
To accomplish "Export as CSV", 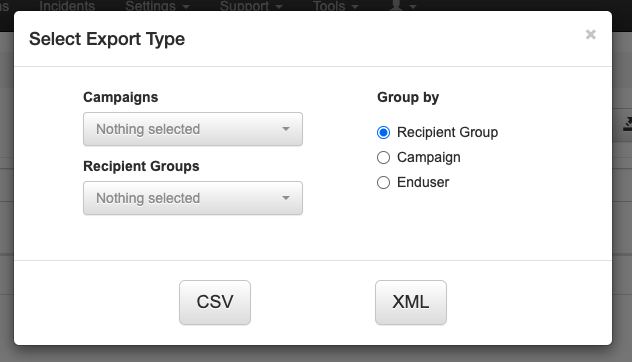I will (x=215, y=302).
